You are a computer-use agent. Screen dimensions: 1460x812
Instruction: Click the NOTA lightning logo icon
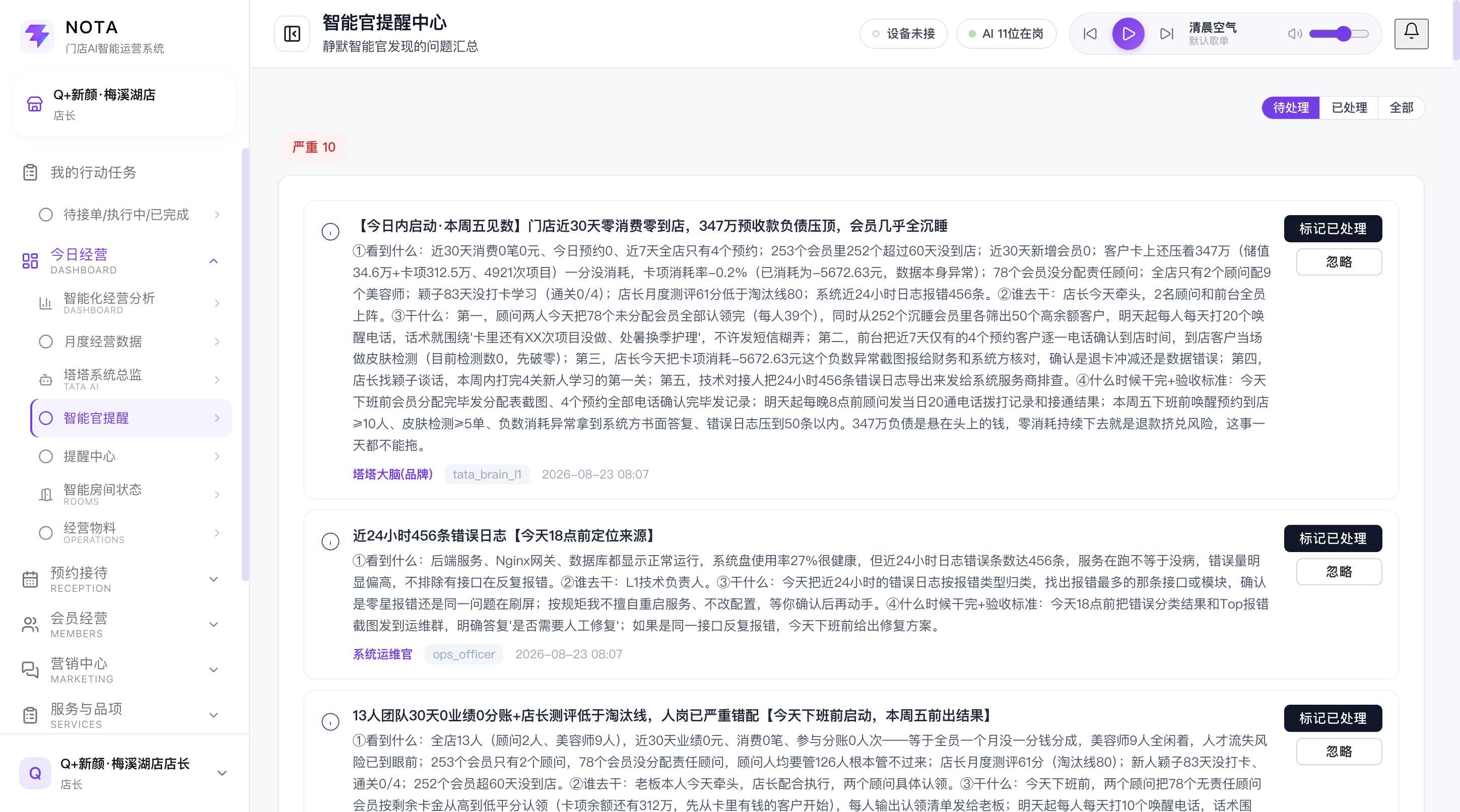[x=37, y=36]
